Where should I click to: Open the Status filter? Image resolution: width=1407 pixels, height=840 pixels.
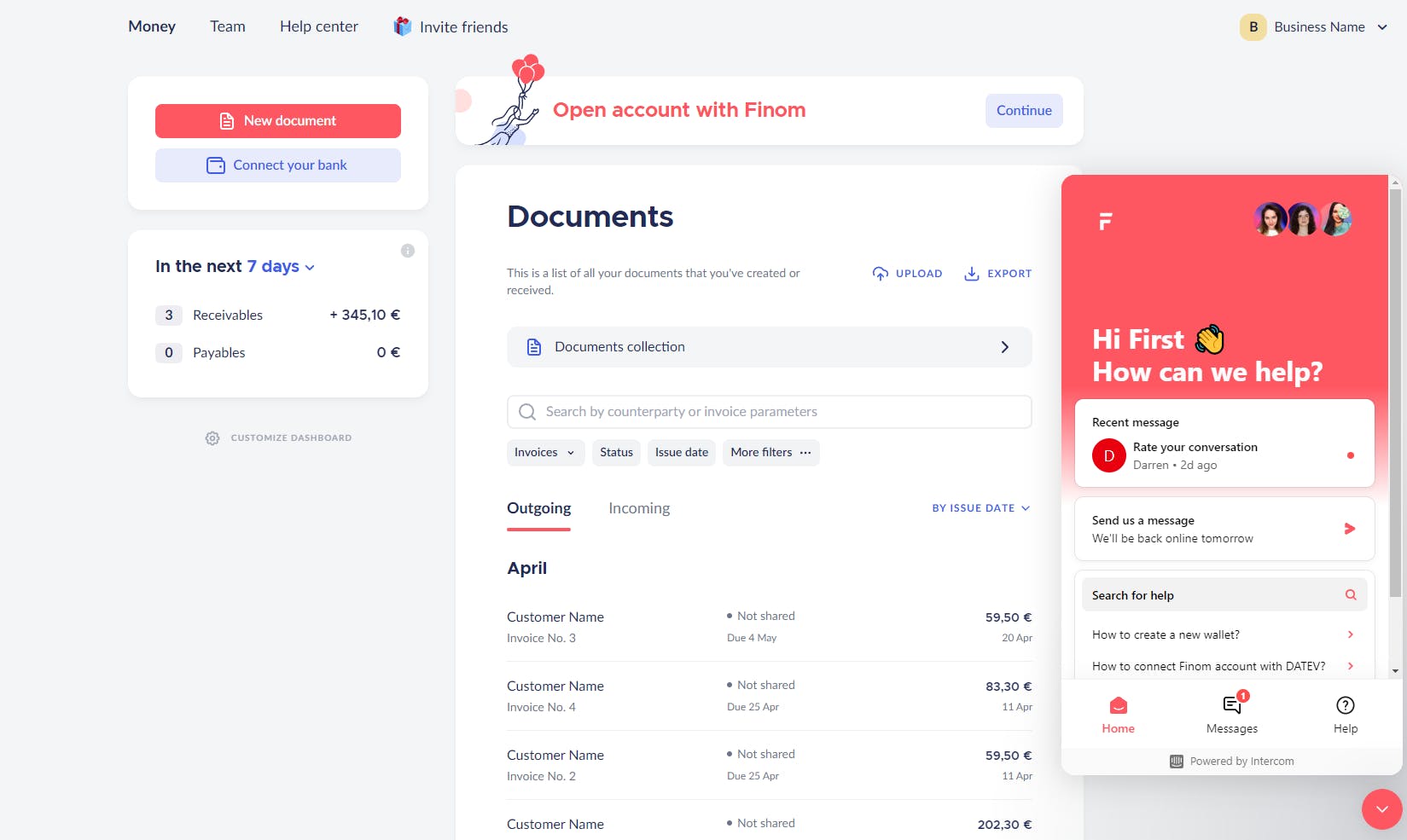[616, 453]
